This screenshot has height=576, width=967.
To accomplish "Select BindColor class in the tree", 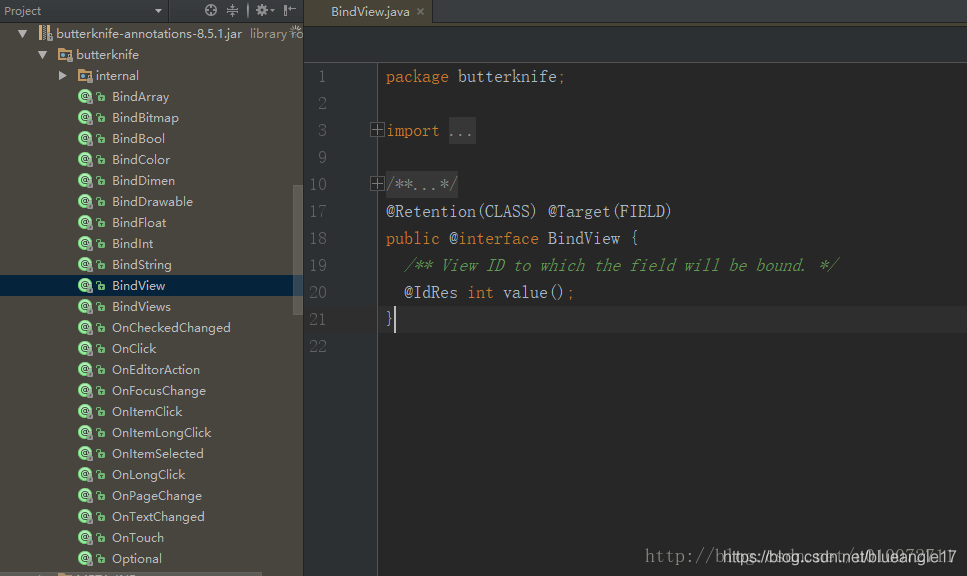I will pos(141,160).
